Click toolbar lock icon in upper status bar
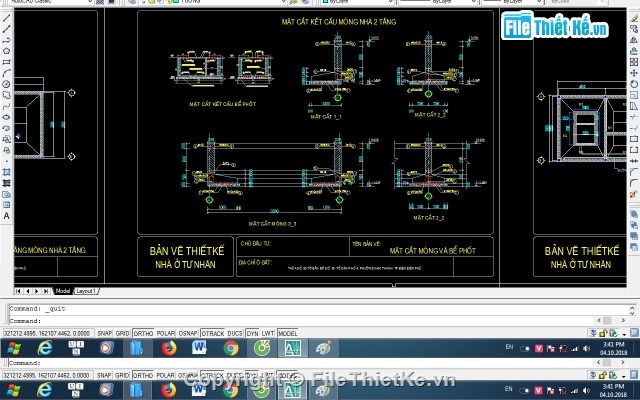This screenshot has width=640, height=400. [x=603, y=333]
